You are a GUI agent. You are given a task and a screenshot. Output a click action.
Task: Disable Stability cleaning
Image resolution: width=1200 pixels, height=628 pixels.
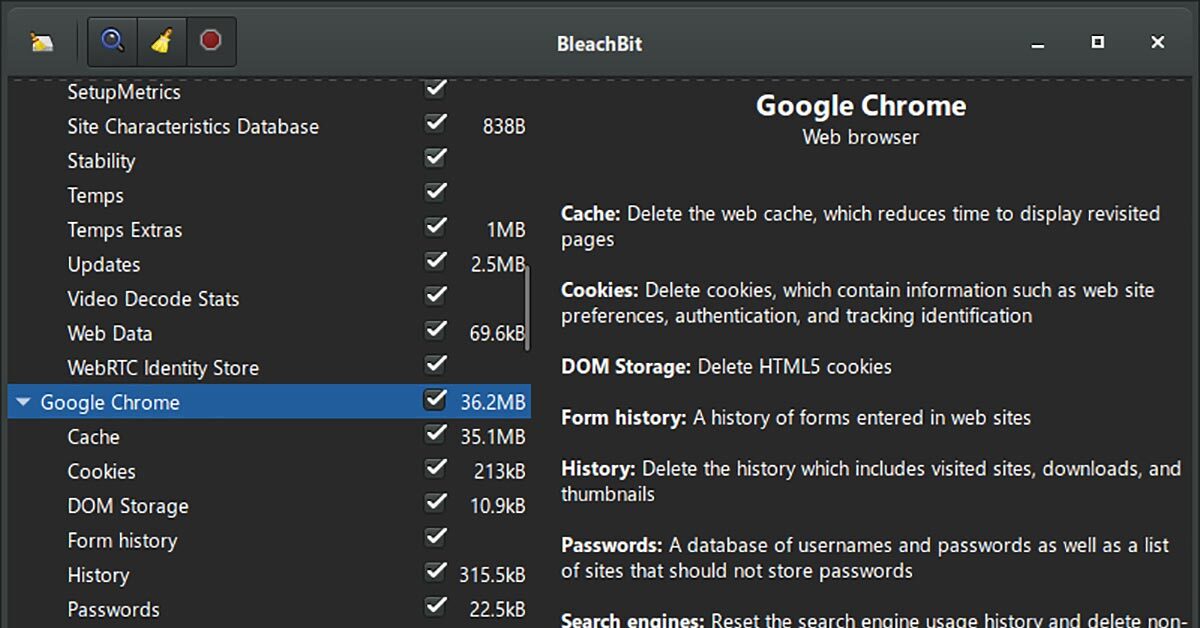(x=435, y=156)
